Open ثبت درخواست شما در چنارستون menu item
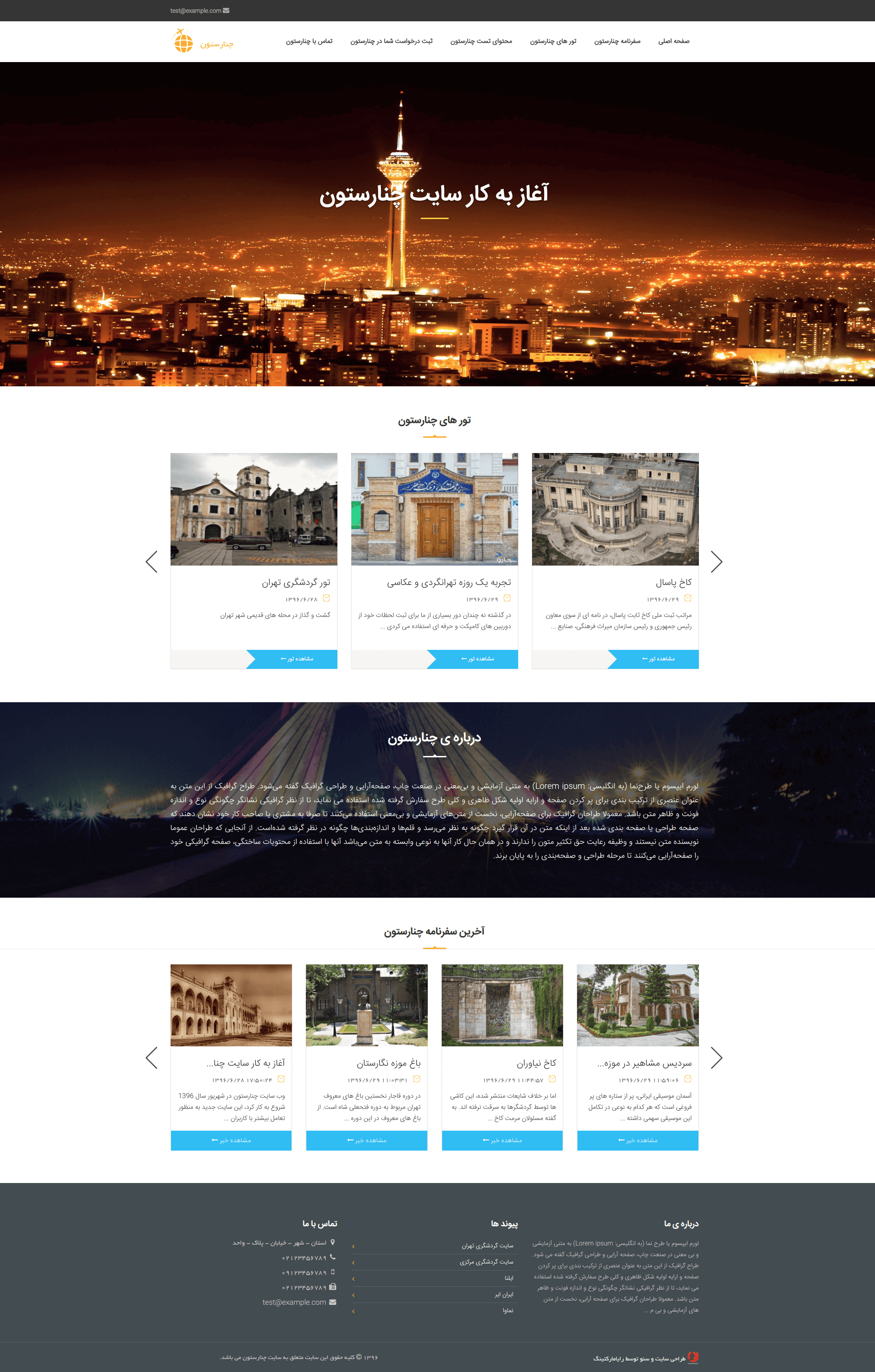The image size is (875, 1372). point(391,41)
